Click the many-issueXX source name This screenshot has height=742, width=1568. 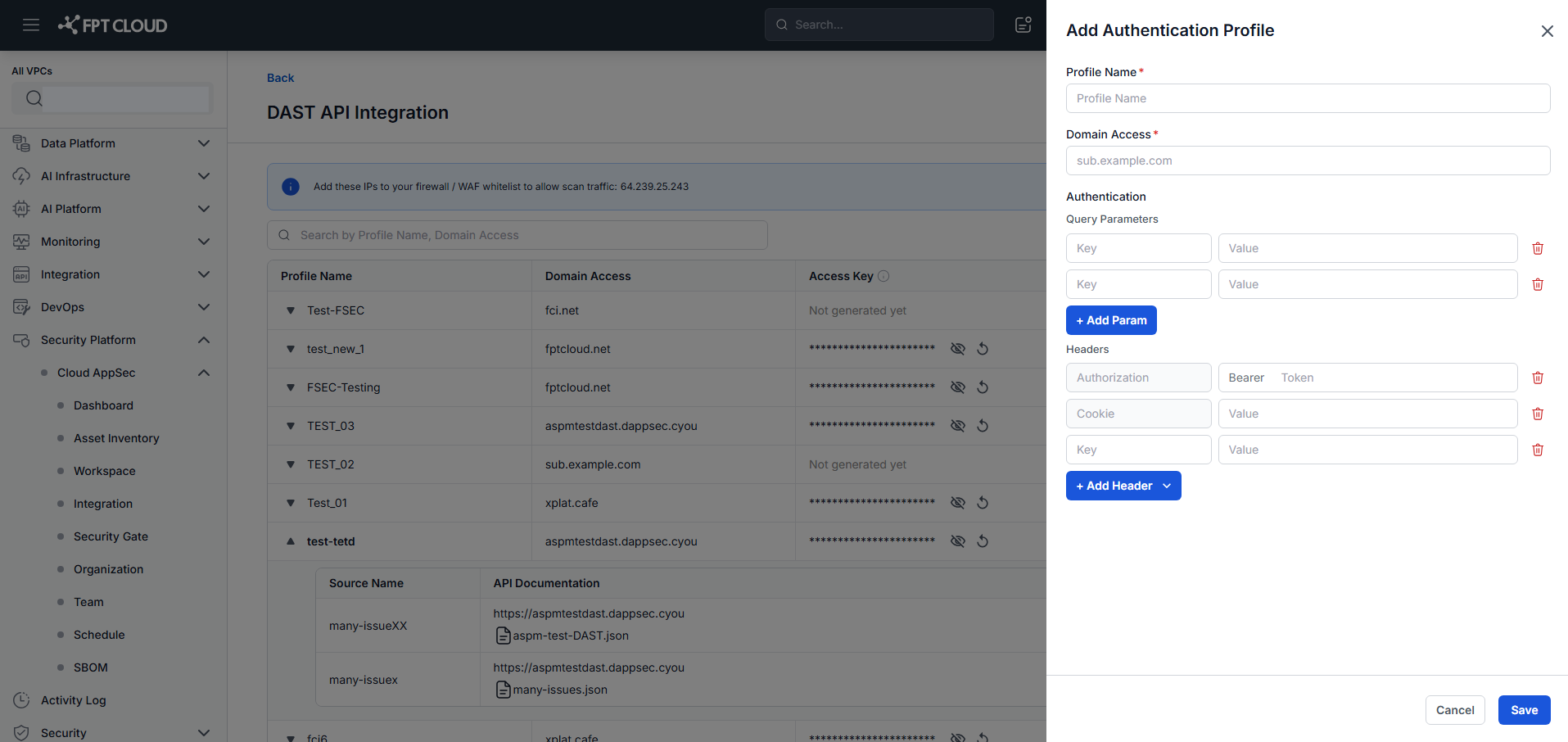click(x=368, y=626)
